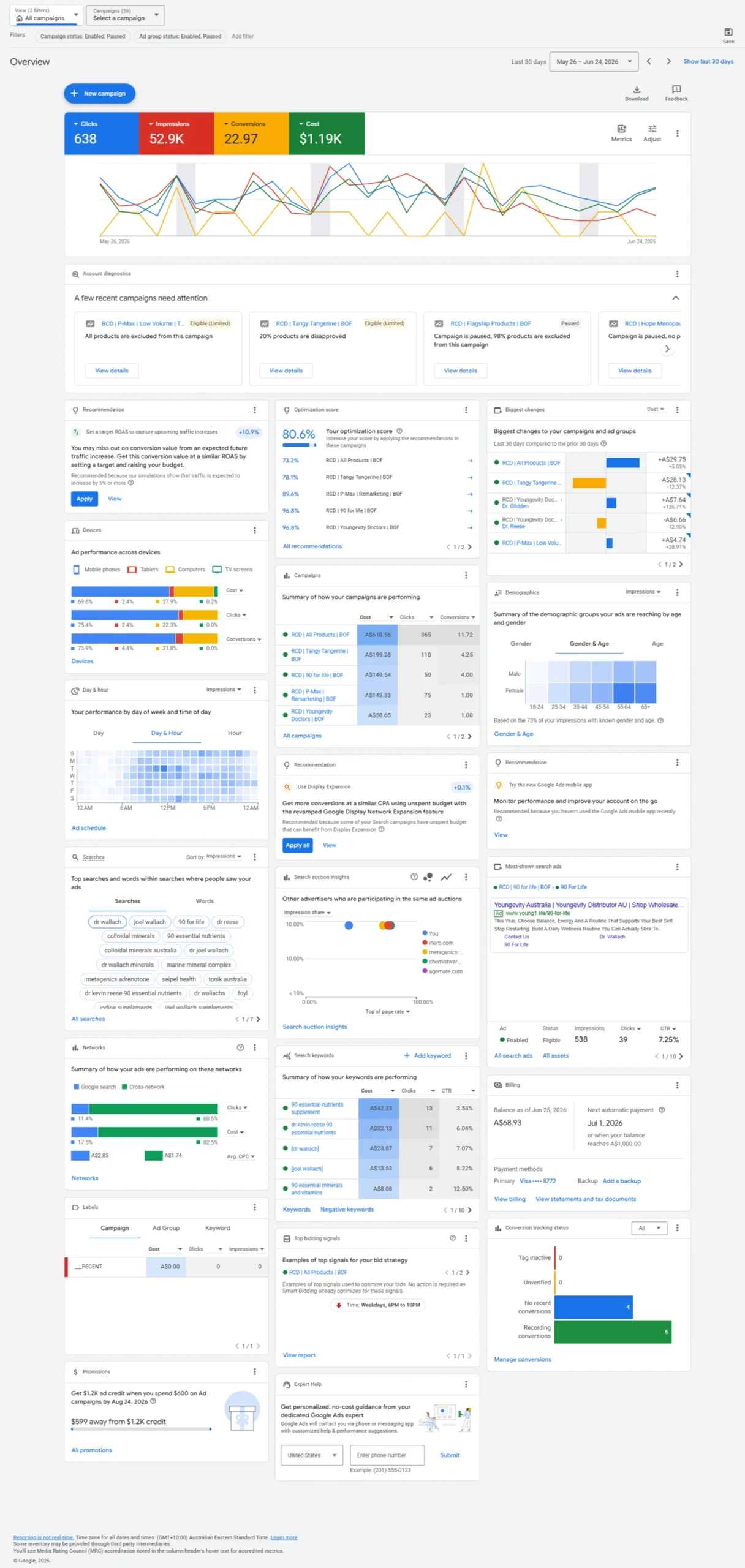Toggle TV screens legend checkbox
Image resolution: width=745 pixels, height=1568 pixels.
click(x=216, y=570)
